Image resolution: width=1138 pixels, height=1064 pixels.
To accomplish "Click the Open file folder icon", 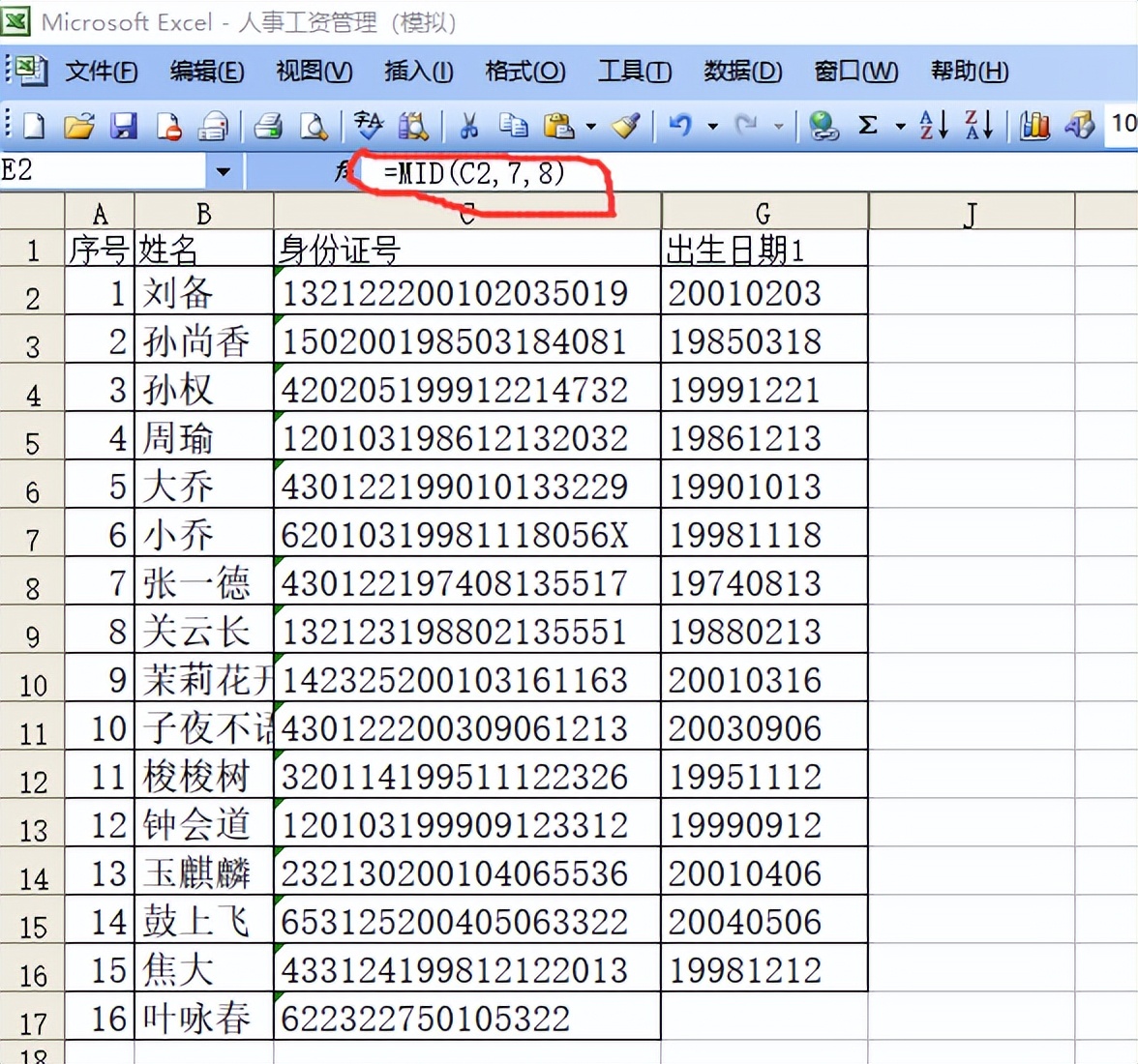I will 78,126.
